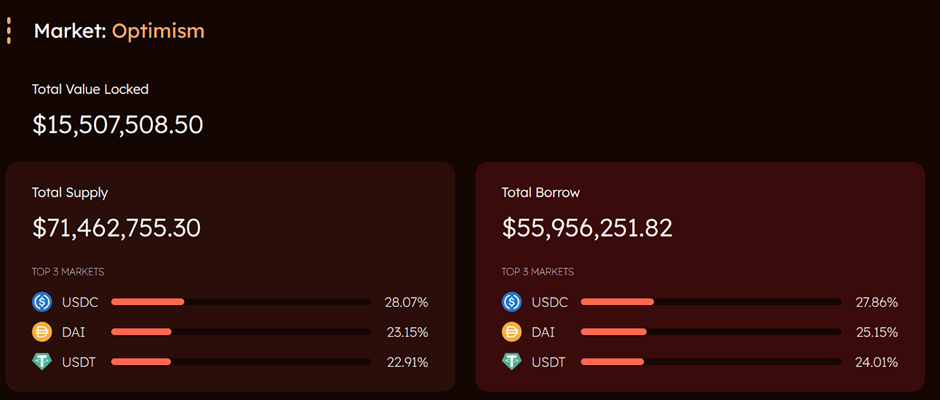Viewport: 940px width, 400px height.
Task: Click the USDC coin icon under Total Supply
Action: click(42, 302)
